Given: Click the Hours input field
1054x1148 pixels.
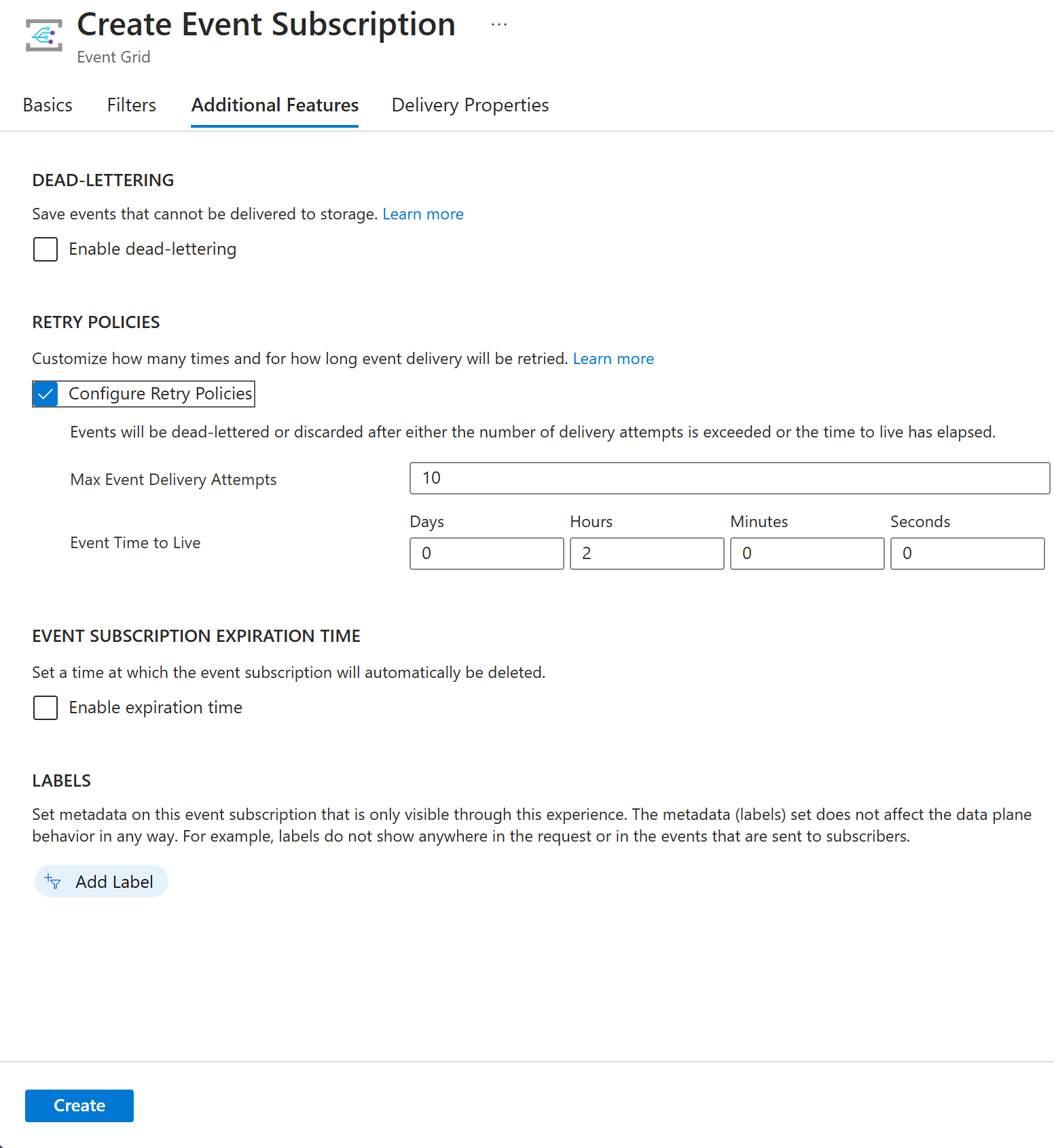Looking at the screenshot, I should (647, 554).
